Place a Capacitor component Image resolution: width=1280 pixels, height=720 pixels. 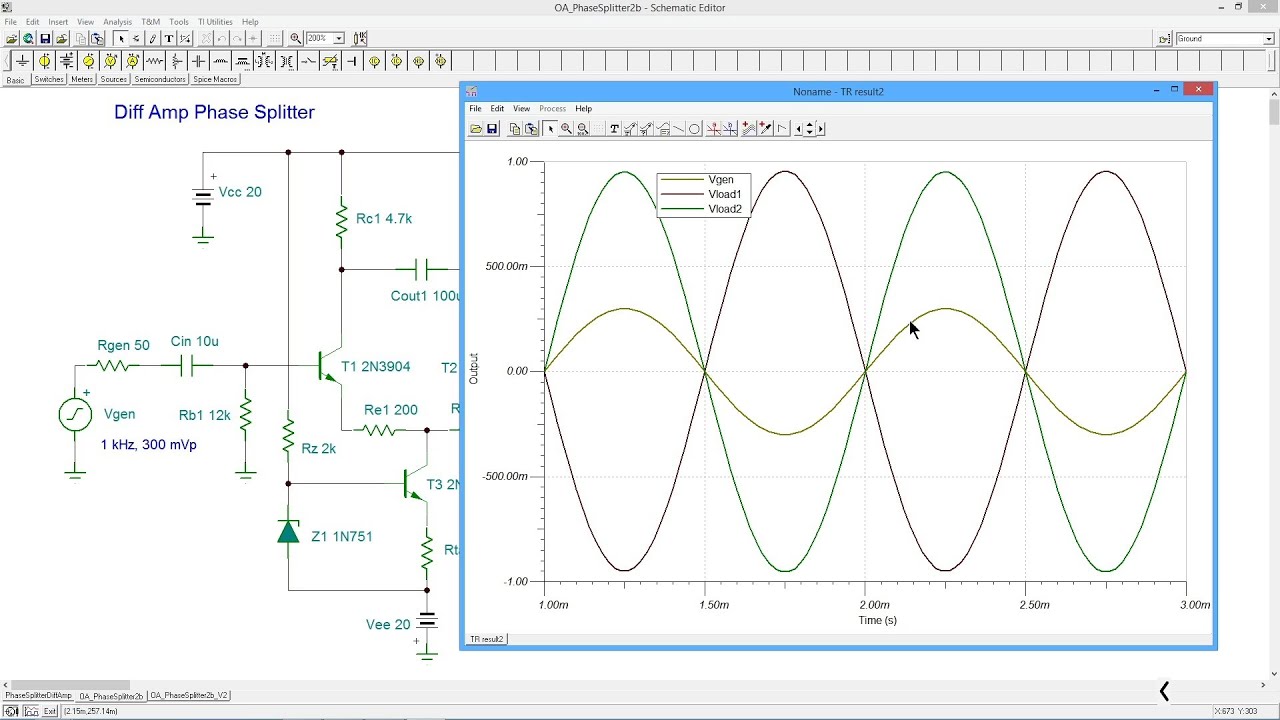tap(198, 61)
